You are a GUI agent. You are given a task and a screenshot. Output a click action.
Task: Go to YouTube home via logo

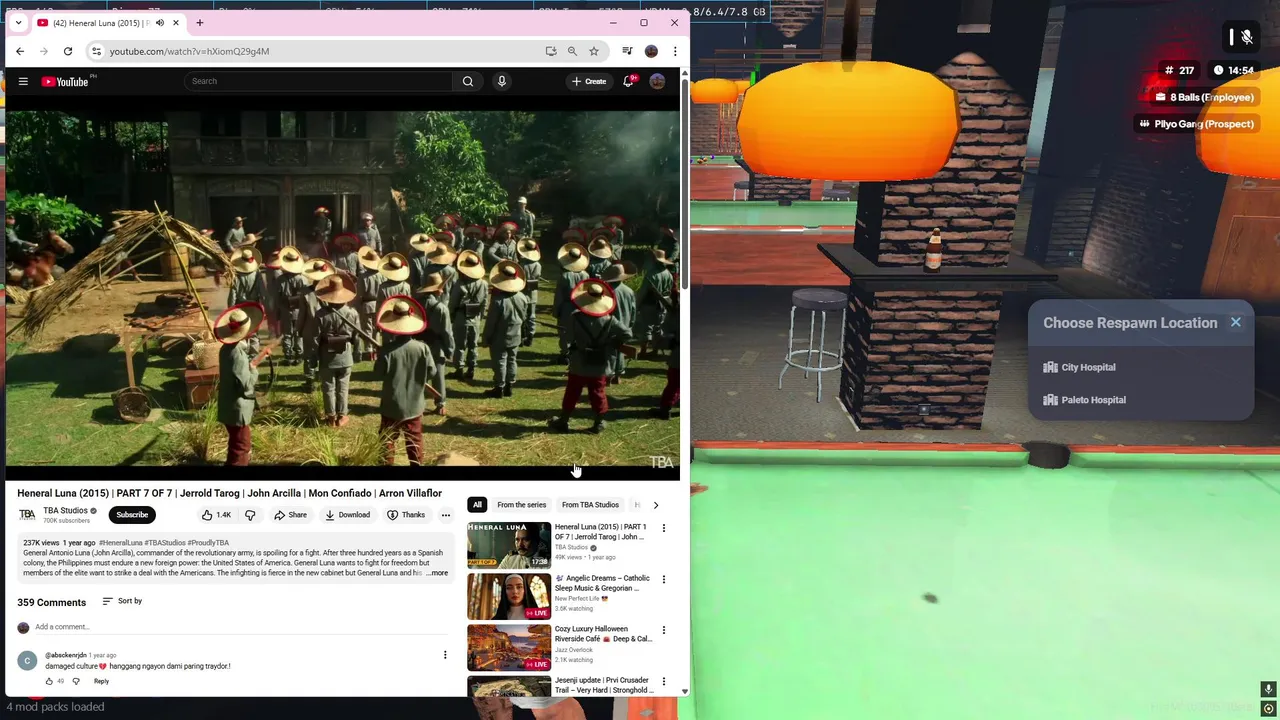65,82
